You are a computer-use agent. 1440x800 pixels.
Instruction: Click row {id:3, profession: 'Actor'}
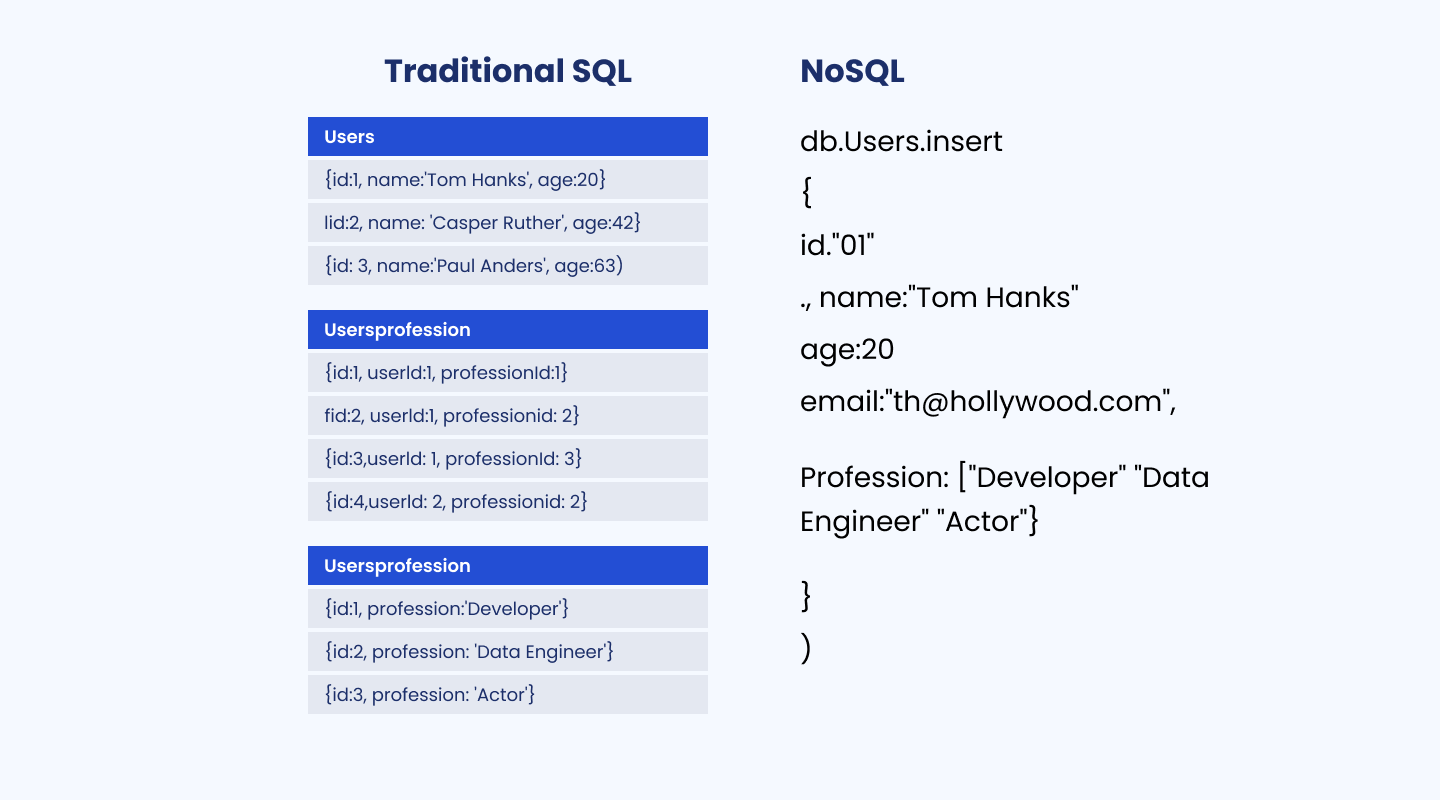pos(508,695)
